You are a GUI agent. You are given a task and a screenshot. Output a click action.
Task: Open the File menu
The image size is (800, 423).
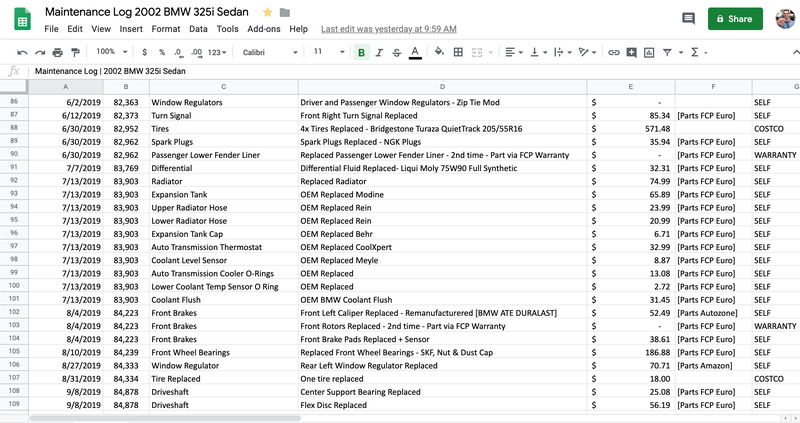(x=51, y=29)
